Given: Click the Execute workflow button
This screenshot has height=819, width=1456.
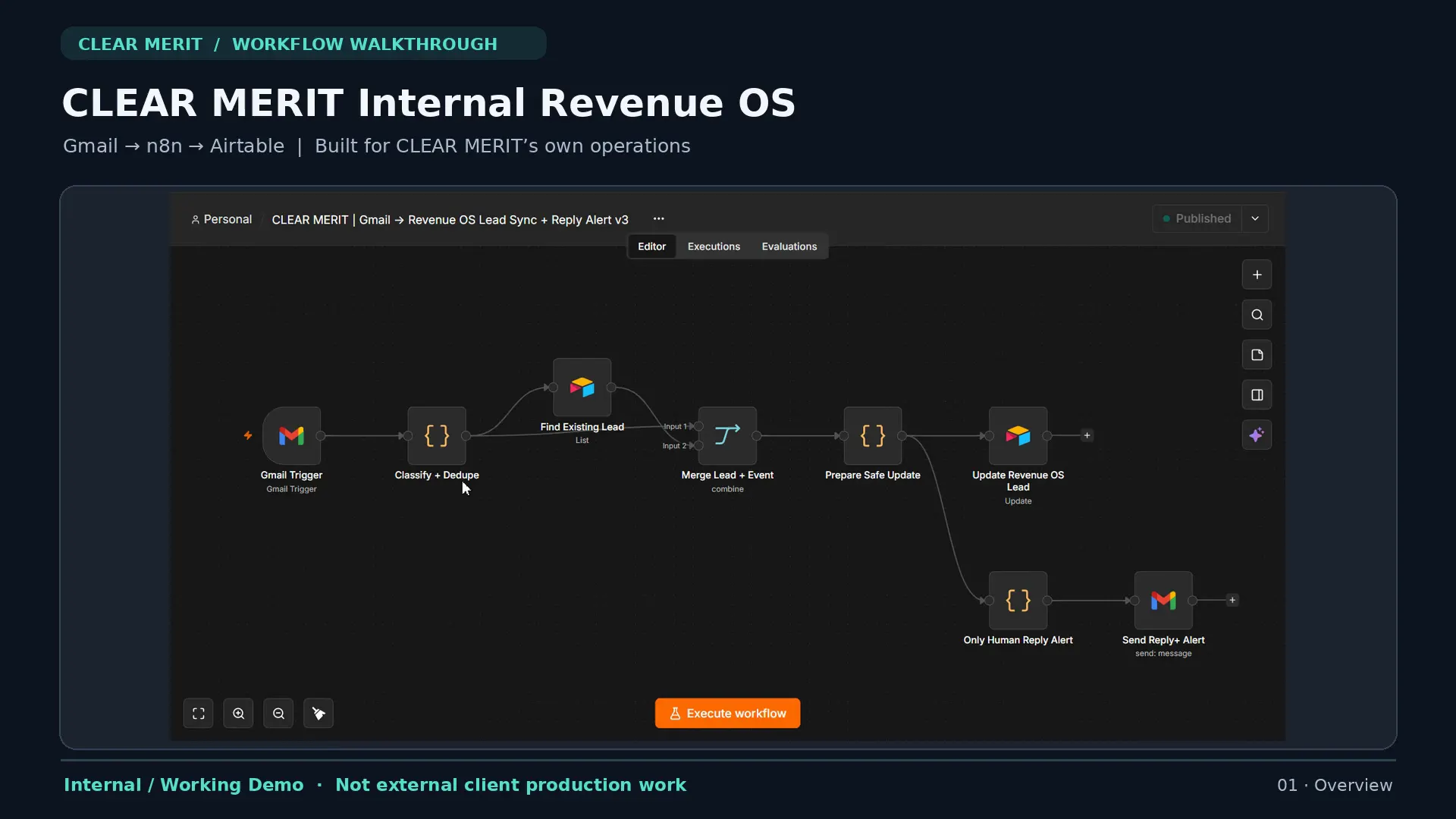Looking at the screenshot, I should pyautogui.click(x=727, y=714).
